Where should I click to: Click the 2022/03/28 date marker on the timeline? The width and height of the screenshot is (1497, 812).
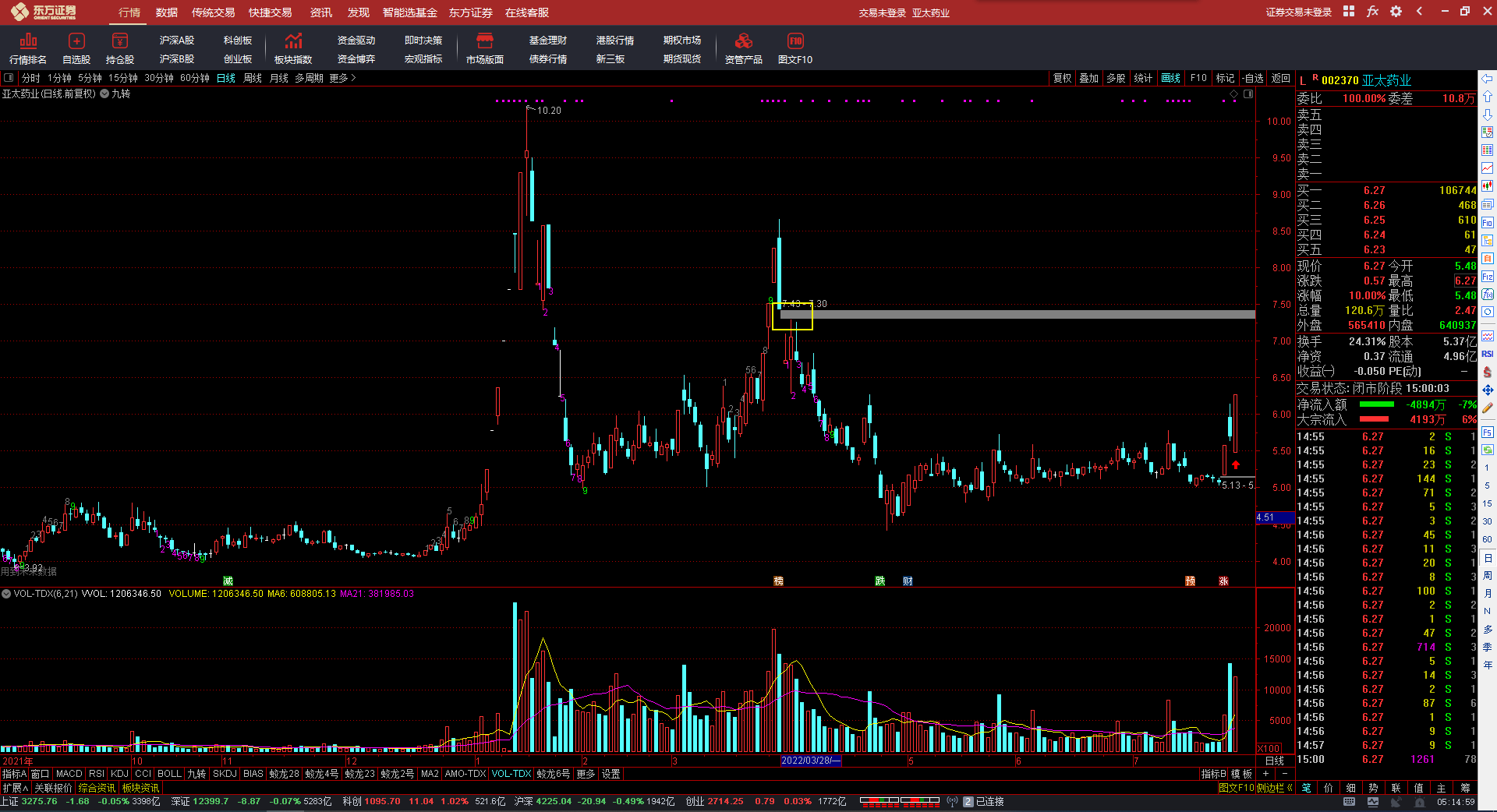pos(811,761)
